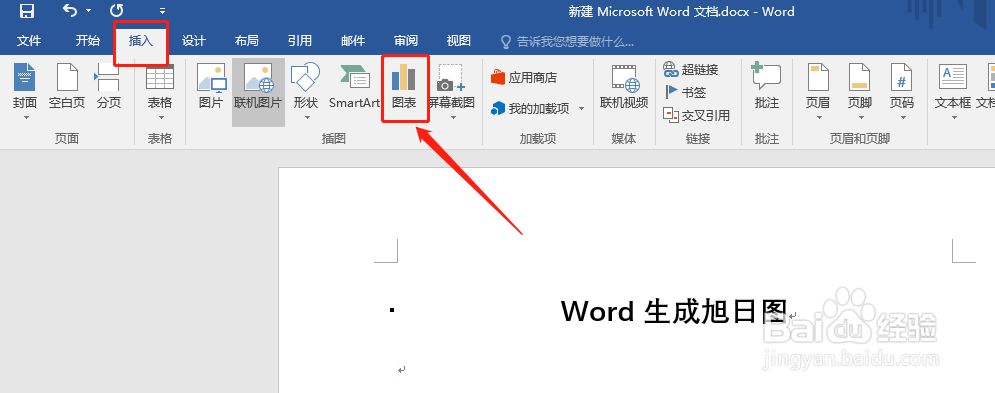Insert a 交叉引用 cross-reference

pyautogui.click(x=697, y=115)
